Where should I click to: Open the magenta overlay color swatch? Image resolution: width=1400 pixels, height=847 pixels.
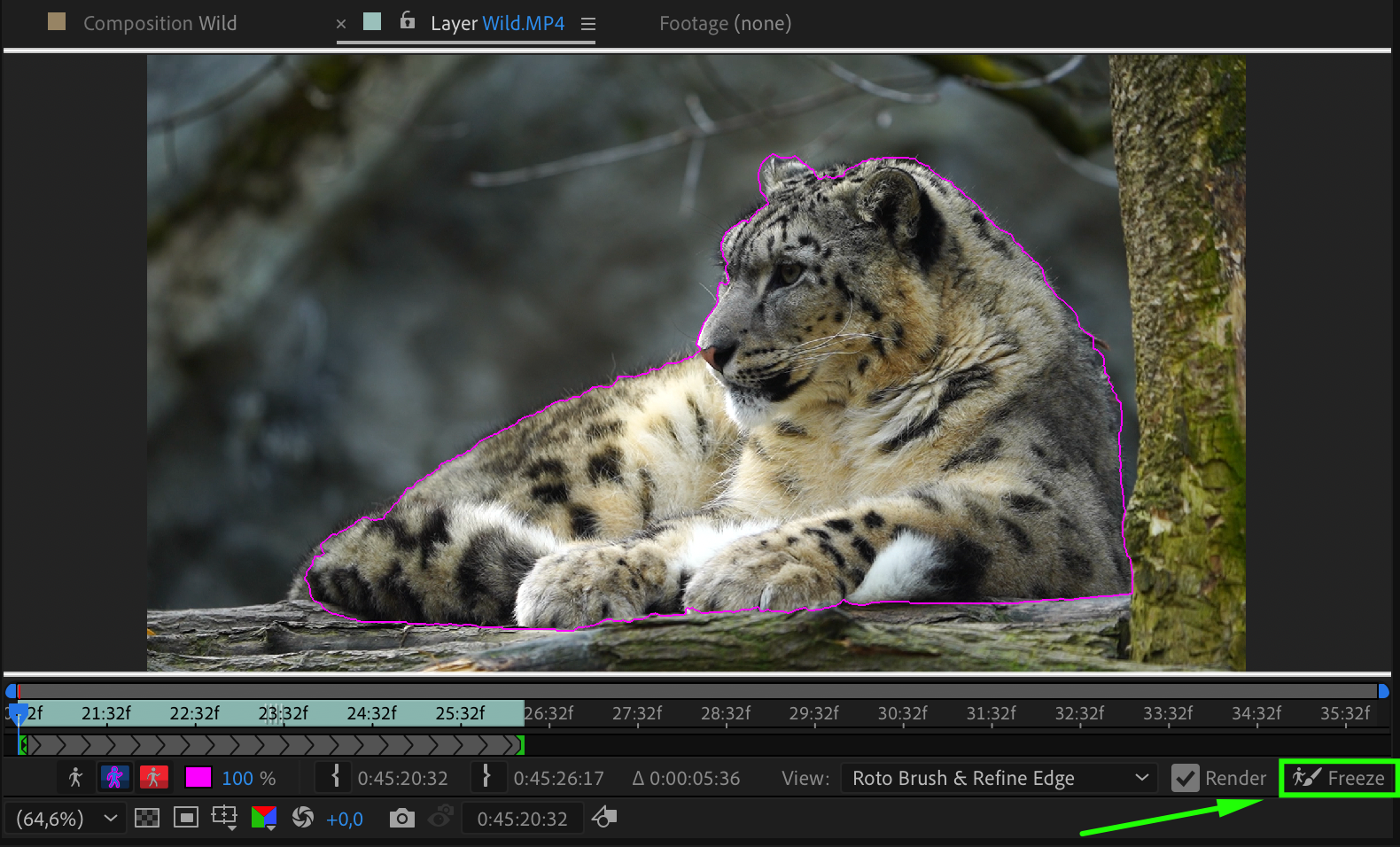coord(198,778)
